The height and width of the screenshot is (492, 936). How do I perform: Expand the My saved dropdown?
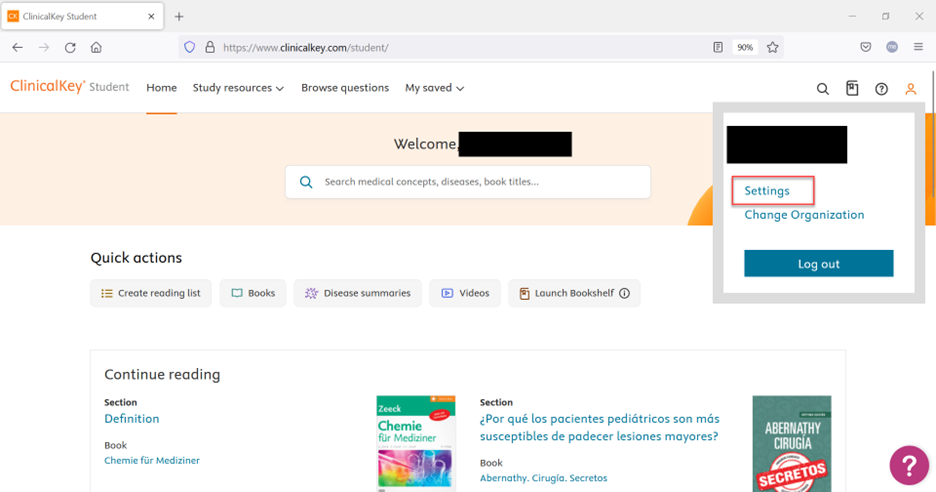click(434, 88)
